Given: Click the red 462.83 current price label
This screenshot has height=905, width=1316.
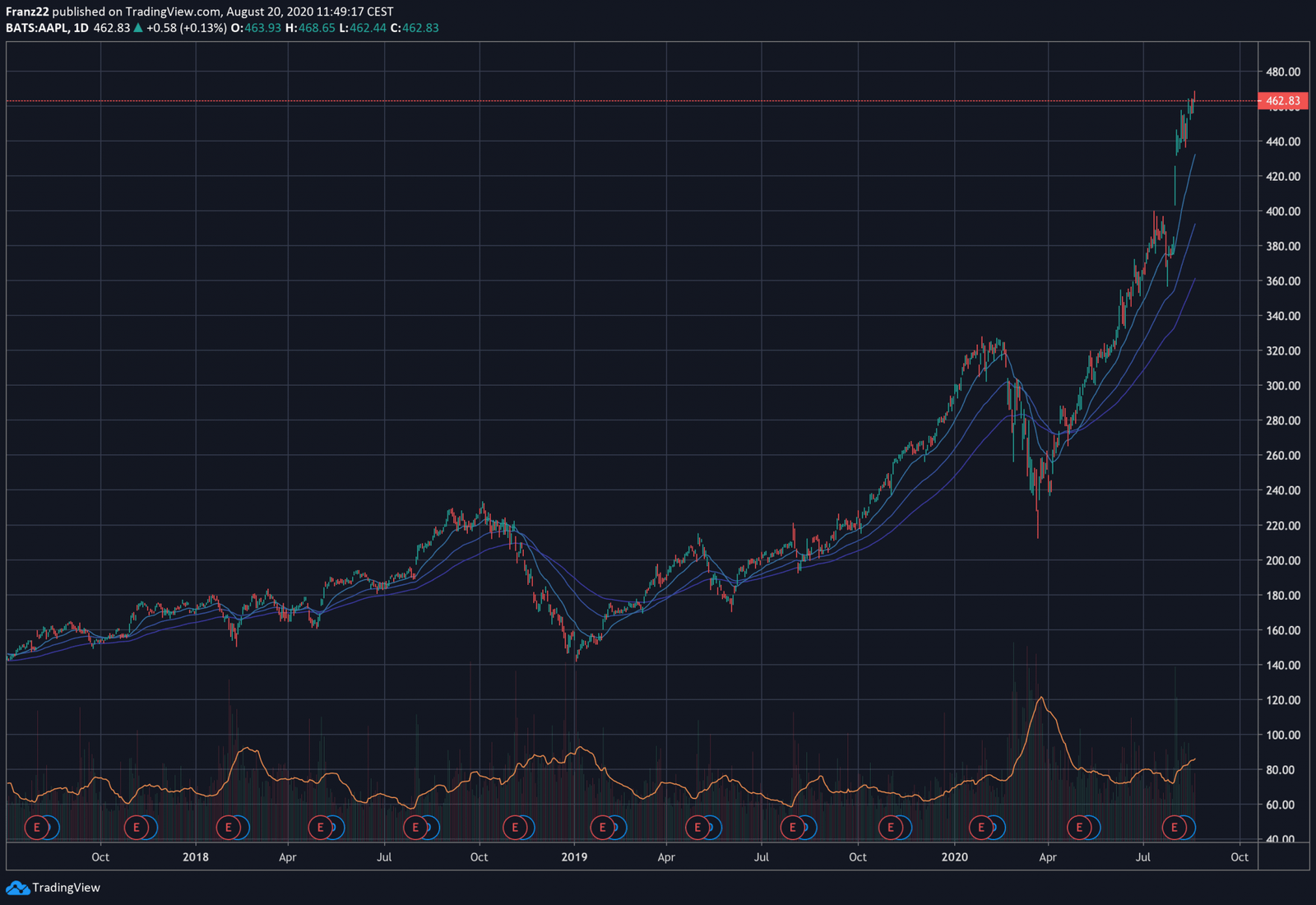Looking at the screenshot, I should [1282, 101].
